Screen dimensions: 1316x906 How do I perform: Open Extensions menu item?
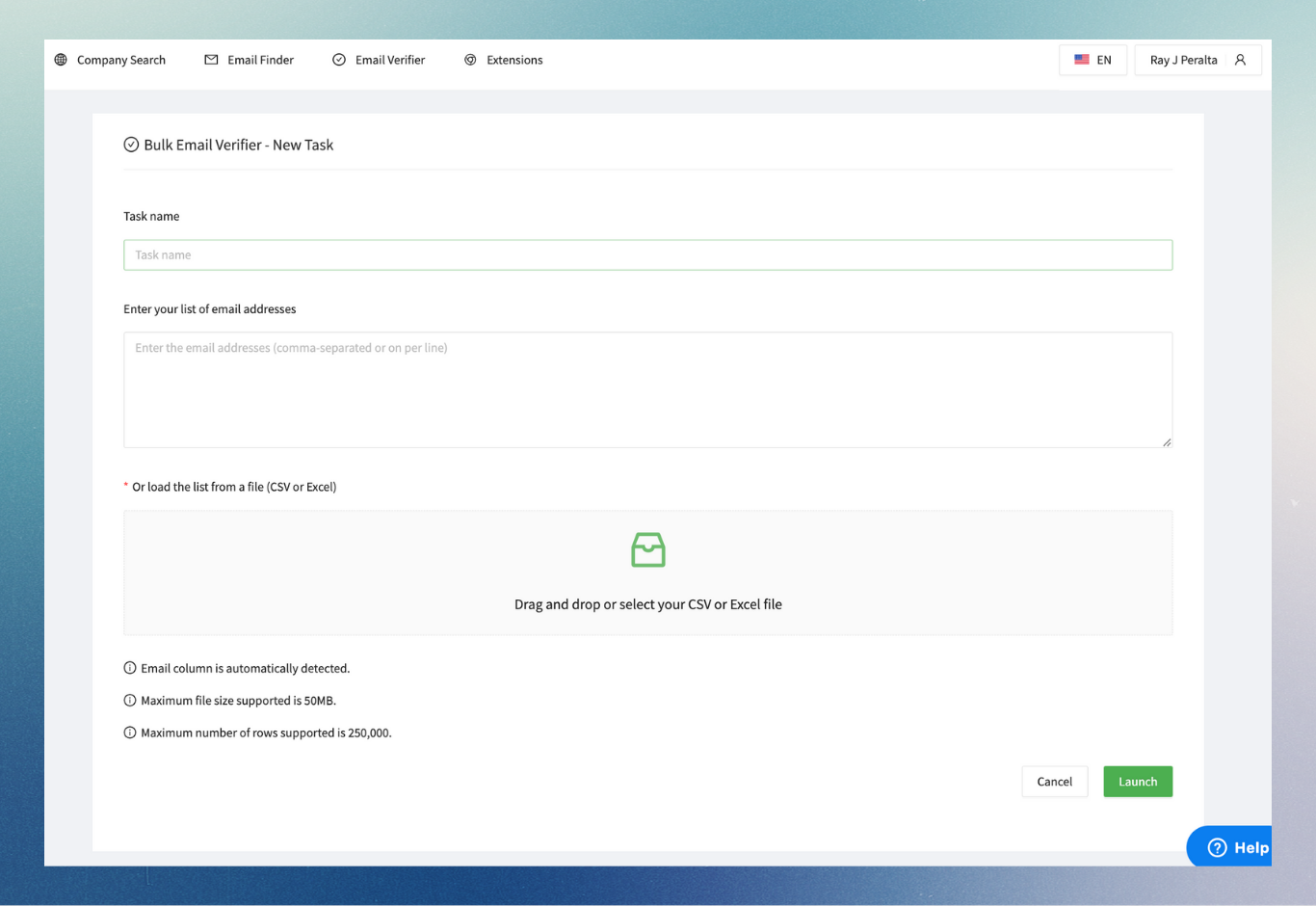(503, 60)
